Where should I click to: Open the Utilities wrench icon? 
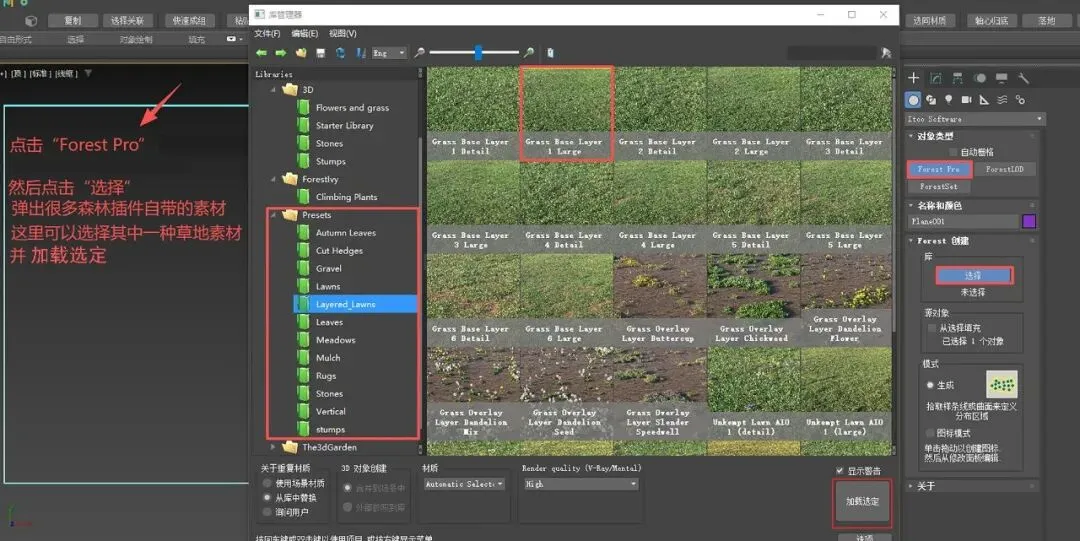1024,78
